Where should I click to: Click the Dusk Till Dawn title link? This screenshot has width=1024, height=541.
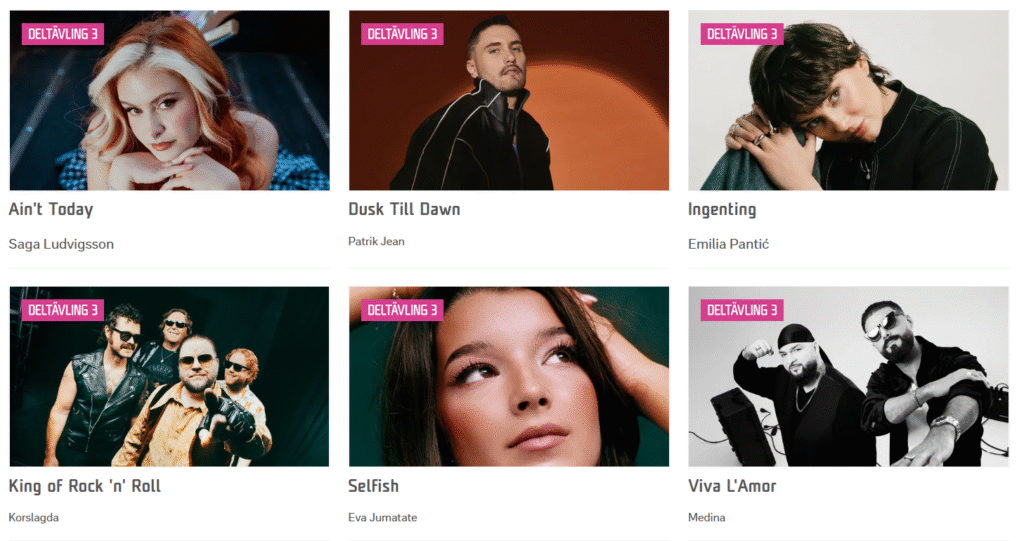tap(404, 209)
